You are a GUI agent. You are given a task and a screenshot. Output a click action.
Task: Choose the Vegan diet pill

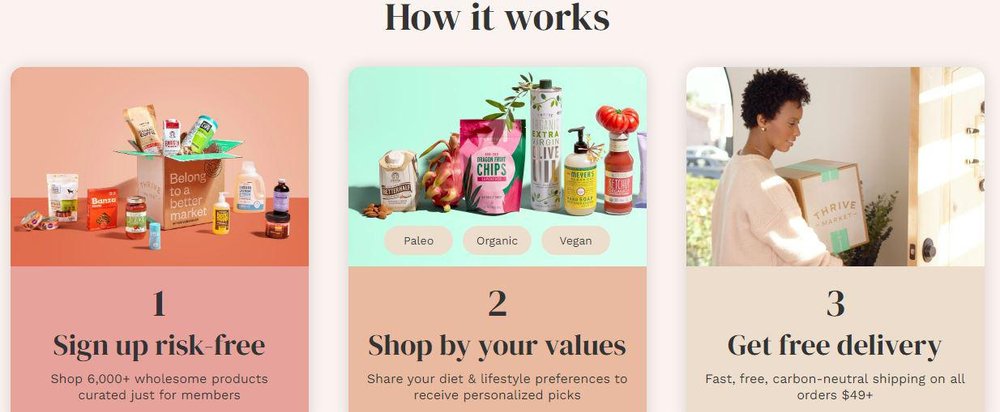pyautogui.click(x=575, y=240)
